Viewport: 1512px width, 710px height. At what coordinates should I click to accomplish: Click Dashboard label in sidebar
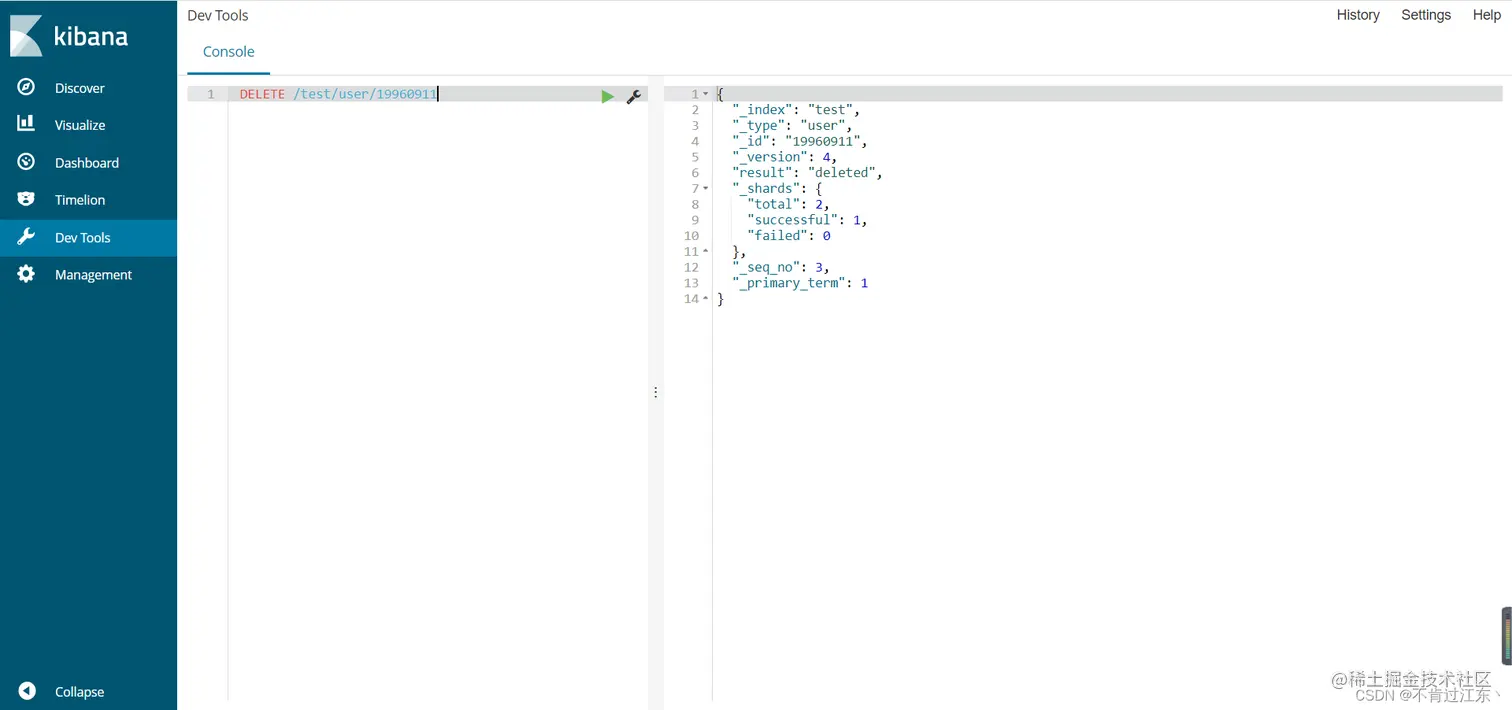(87, 163)
